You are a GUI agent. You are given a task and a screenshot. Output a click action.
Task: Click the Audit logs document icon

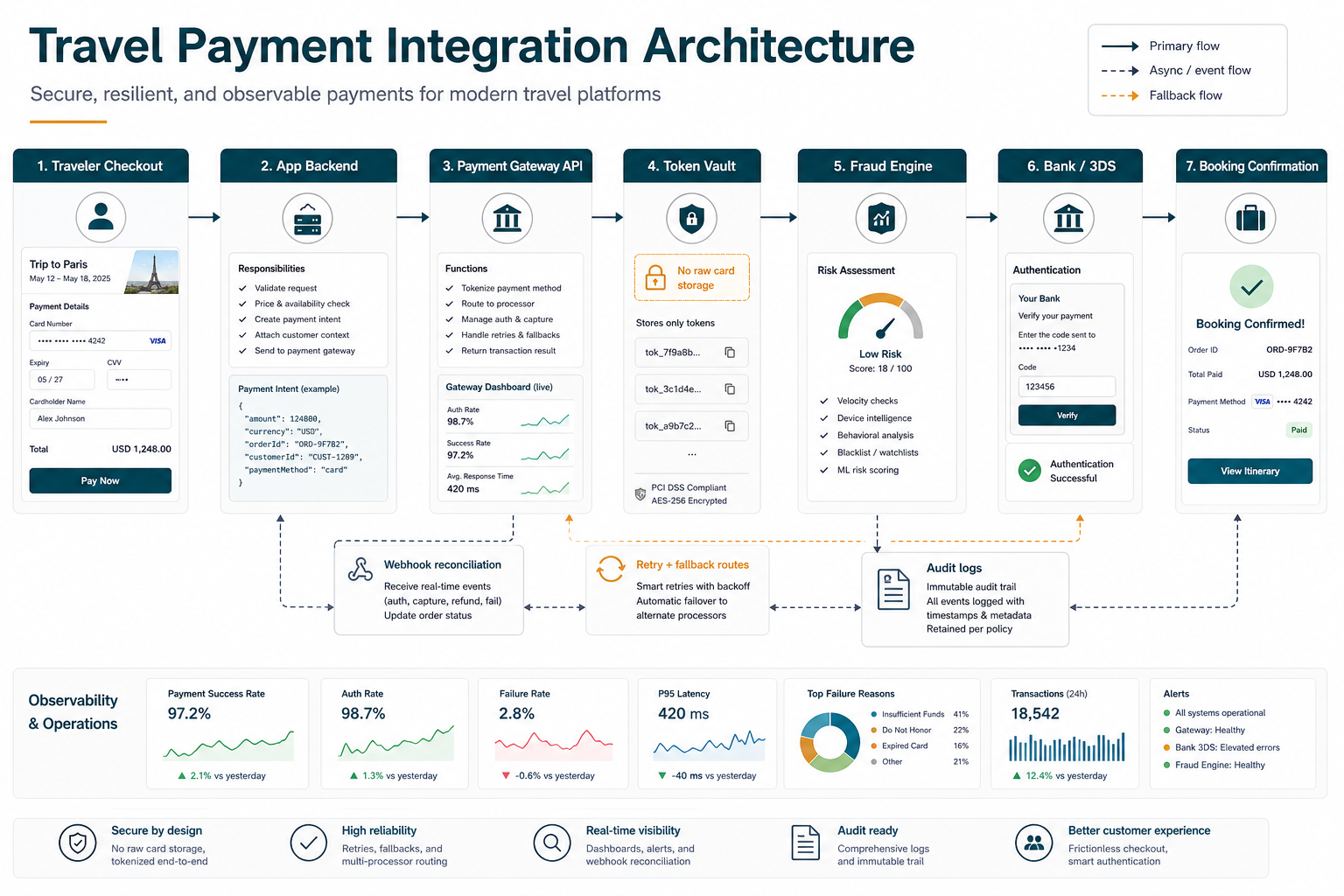pos(893,589)
